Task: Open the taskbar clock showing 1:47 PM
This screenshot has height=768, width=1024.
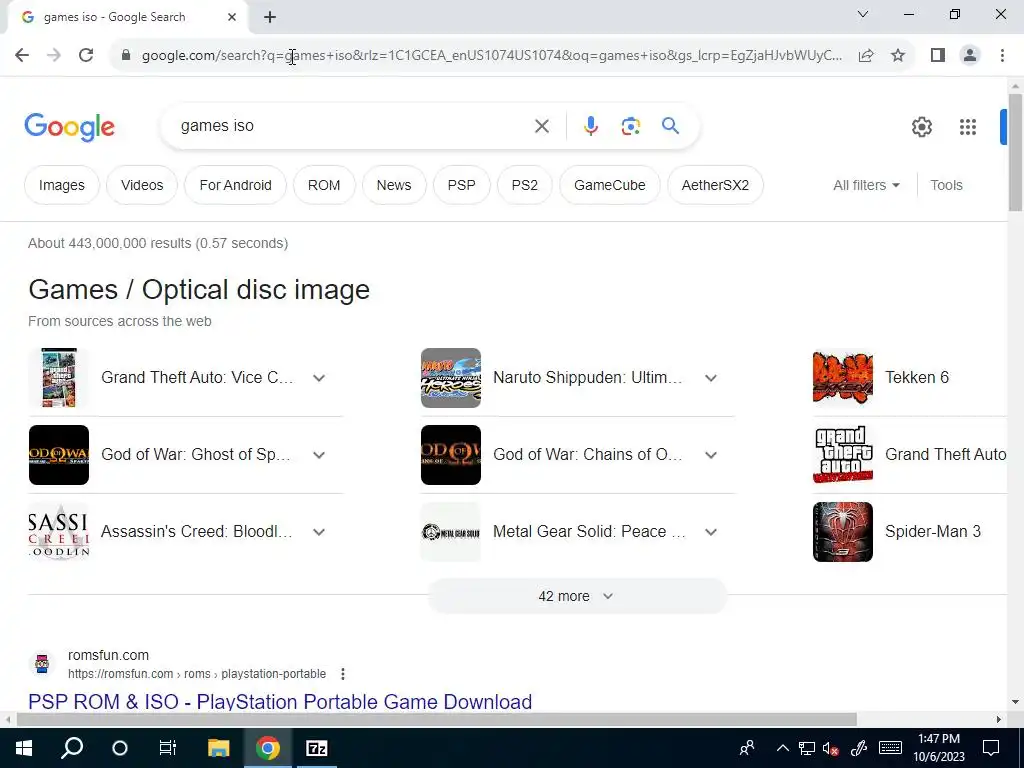Action: tap(939, 748)
